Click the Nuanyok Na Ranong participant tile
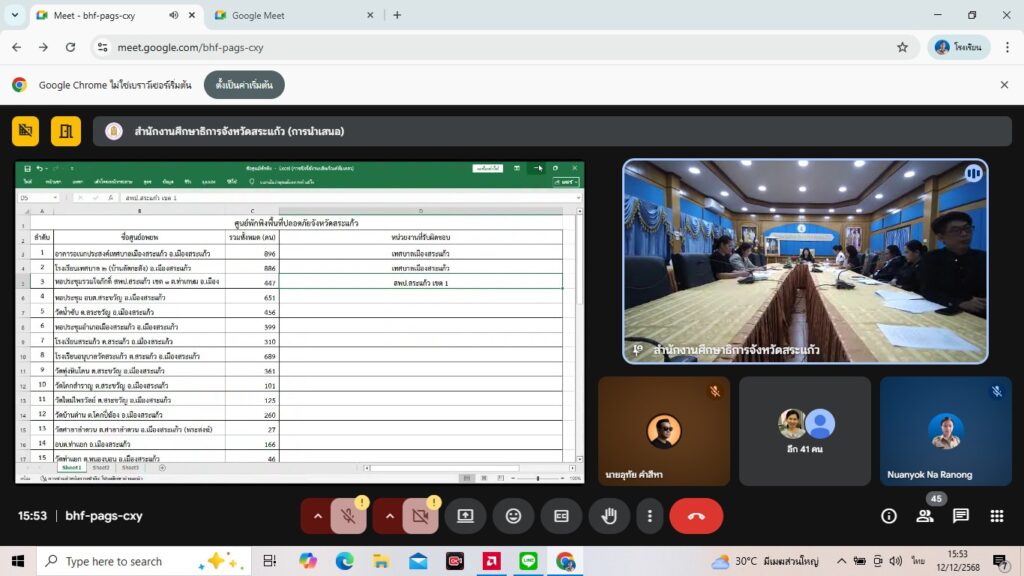Screen dimensions: 1024x576 tap(945, 431)
